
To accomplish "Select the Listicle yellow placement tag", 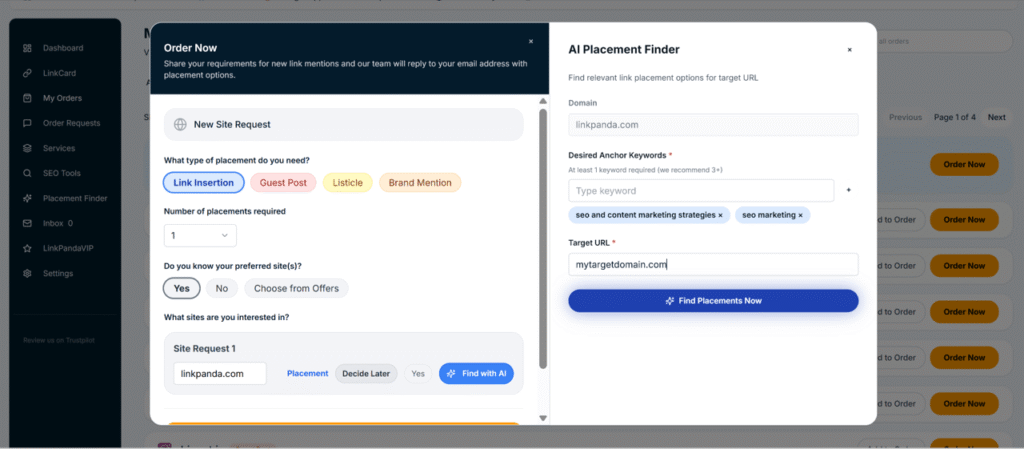I will click(347, 182).
